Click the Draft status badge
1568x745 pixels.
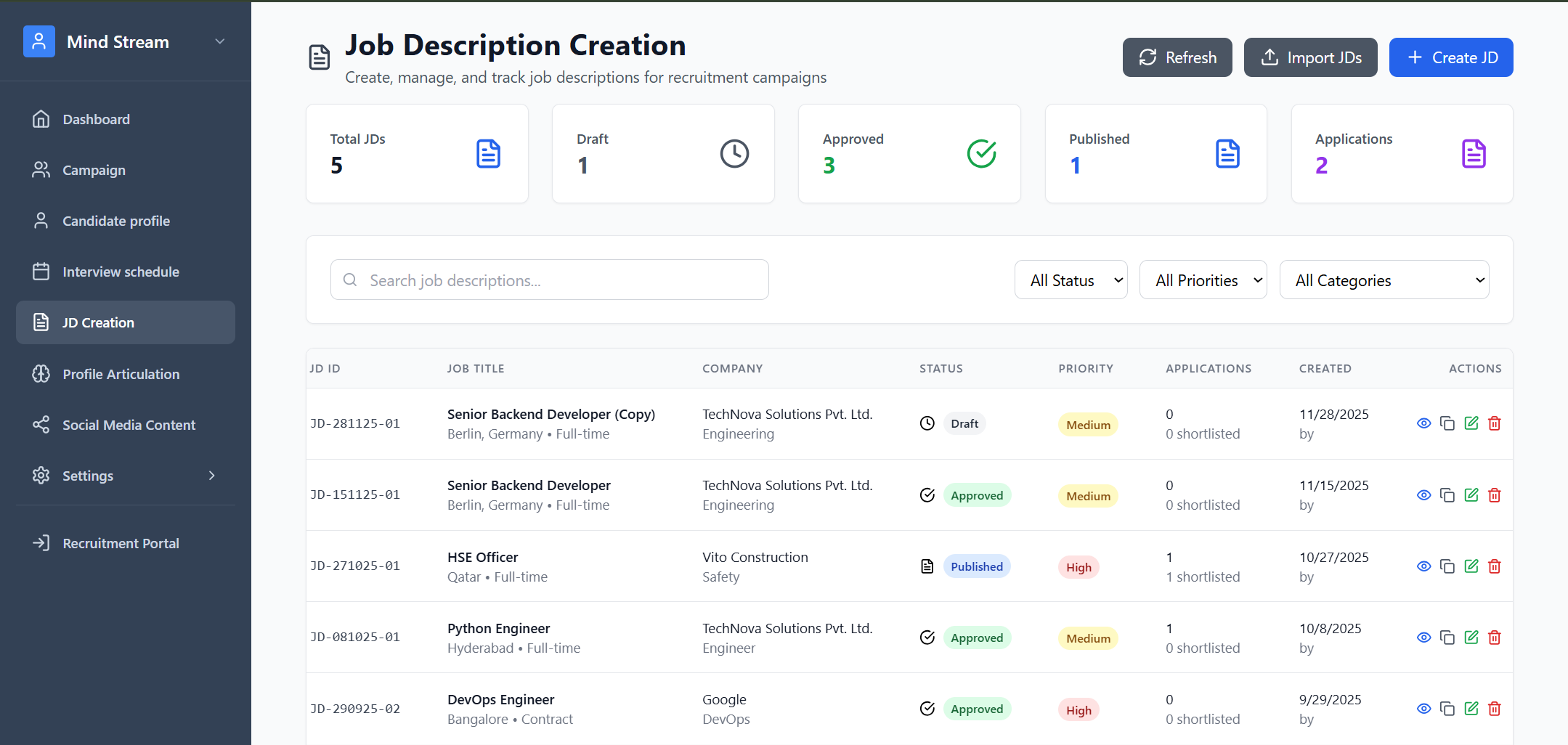pos(964,423)
